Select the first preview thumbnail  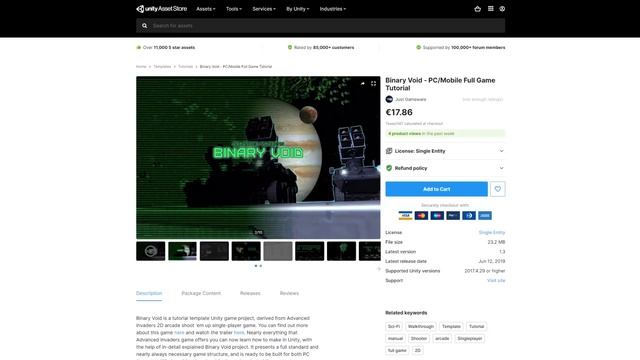[151, 251]
